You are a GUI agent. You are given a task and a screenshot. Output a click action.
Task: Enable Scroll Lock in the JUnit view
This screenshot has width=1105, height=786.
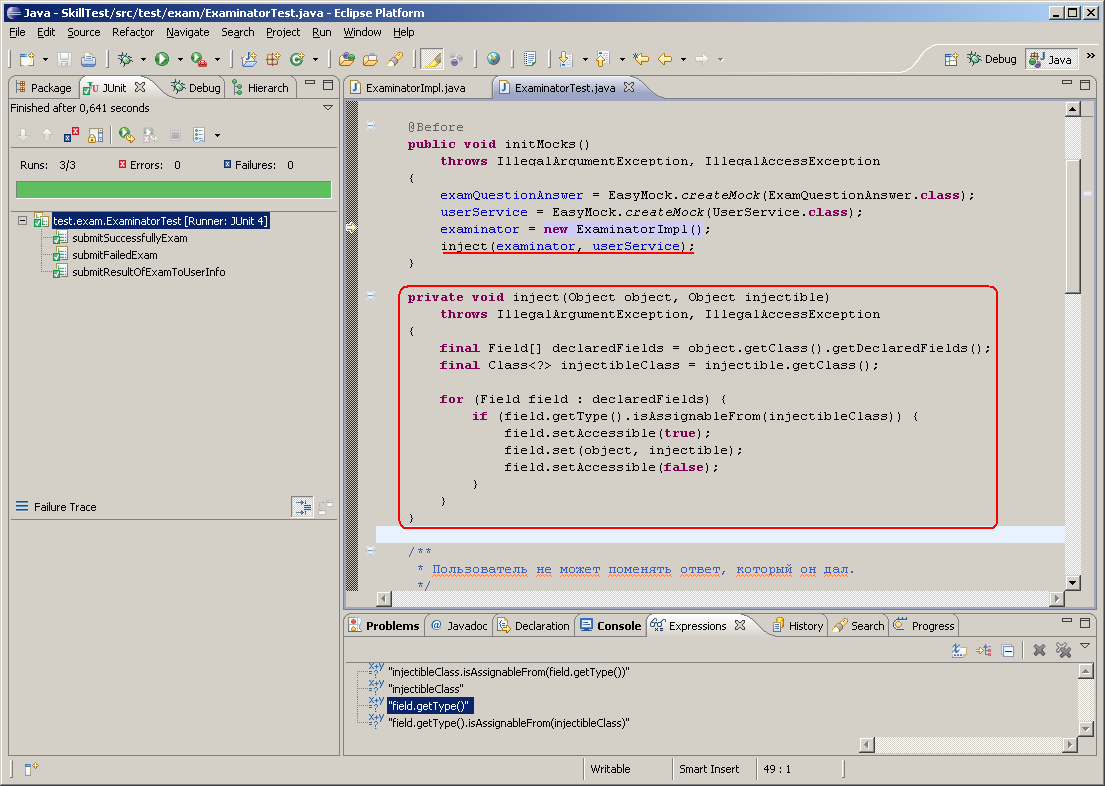tap(97, 135)
